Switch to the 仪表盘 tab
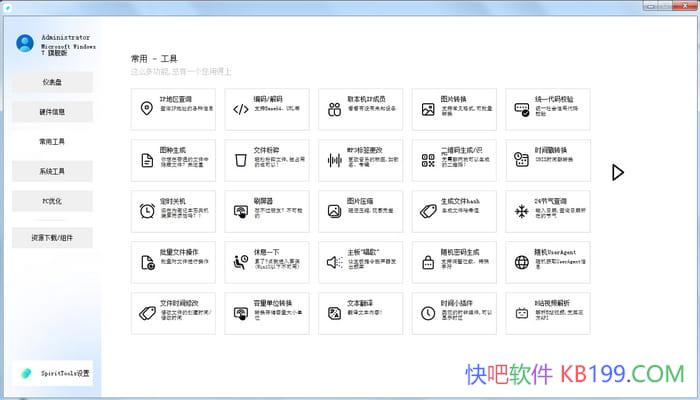Viewport: 700px width, 400px height. 53,82
